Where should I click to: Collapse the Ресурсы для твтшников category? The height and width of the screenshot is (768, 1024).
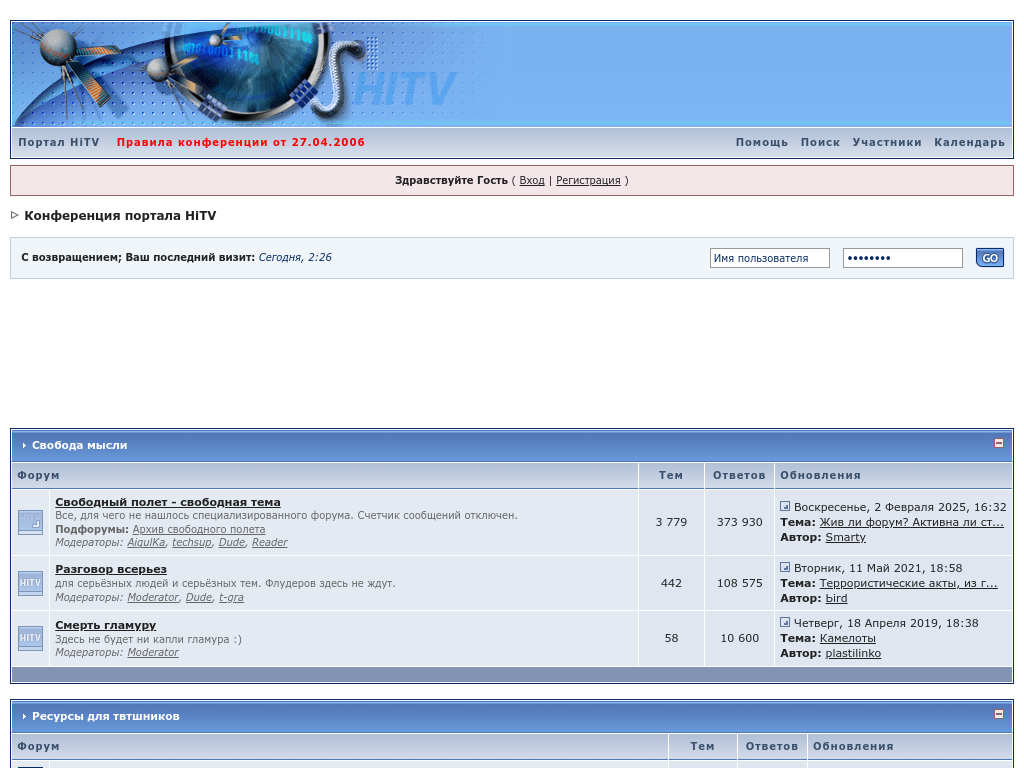(998, 714)
